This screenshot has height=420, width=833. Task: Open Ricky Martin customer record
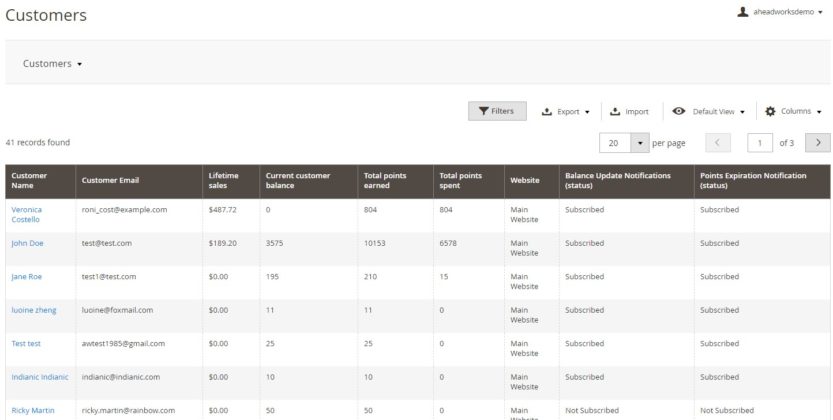click(x=33, y=410)
